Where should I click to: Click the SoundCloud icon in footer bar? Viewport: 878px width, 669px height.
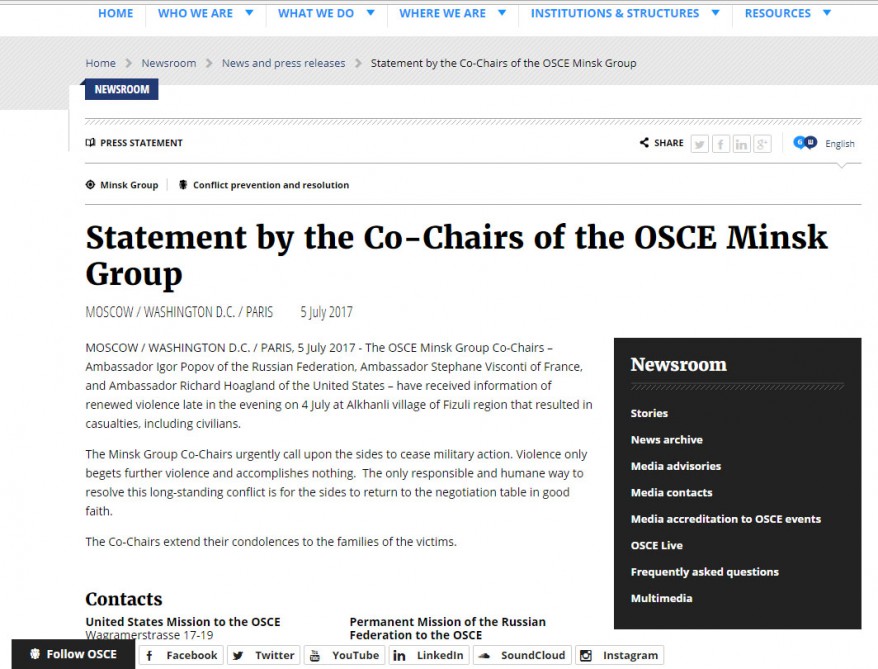(485, 656)
